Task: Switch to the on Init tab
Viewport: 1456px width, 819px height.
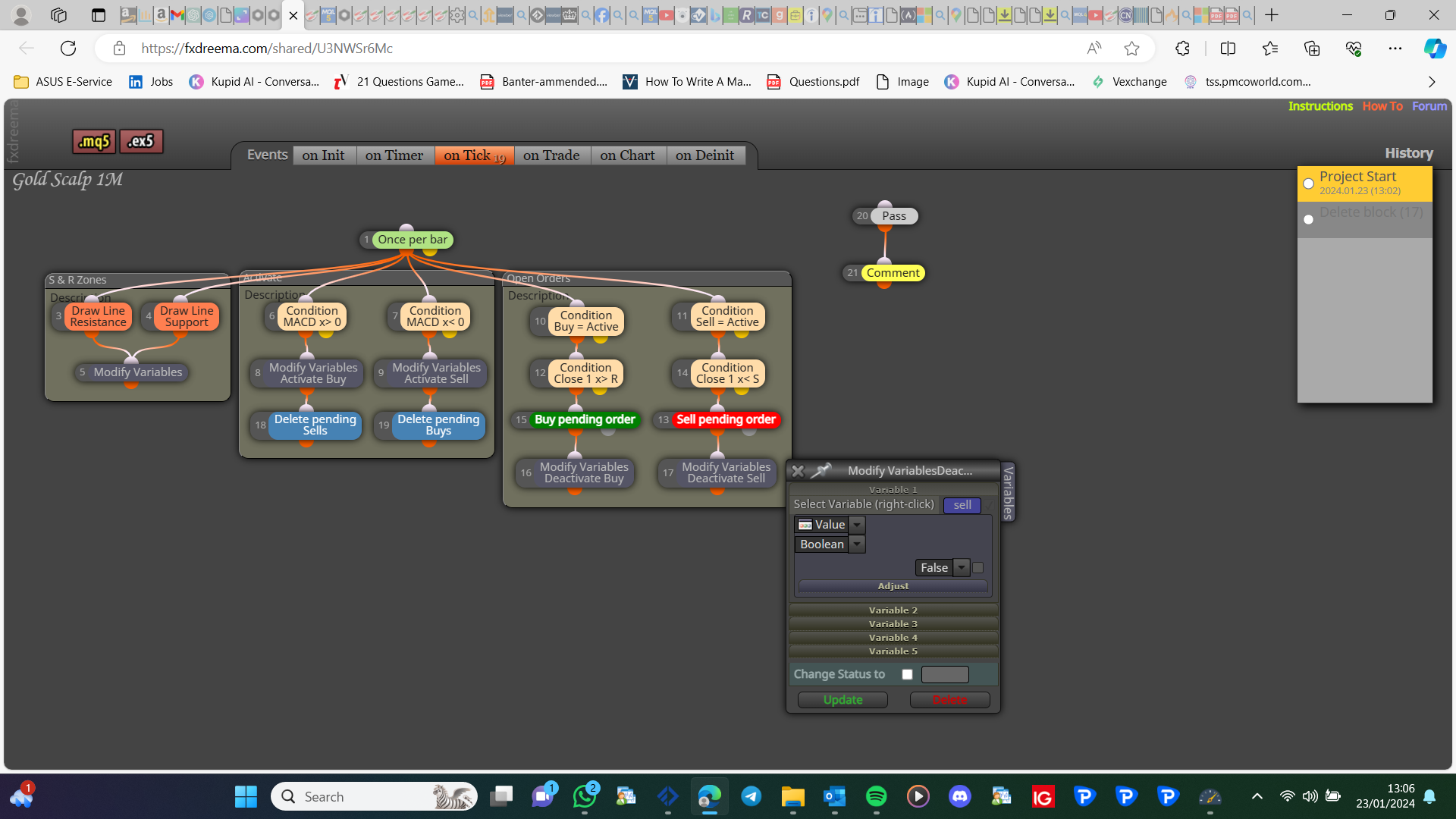Action: click(323, 155)
